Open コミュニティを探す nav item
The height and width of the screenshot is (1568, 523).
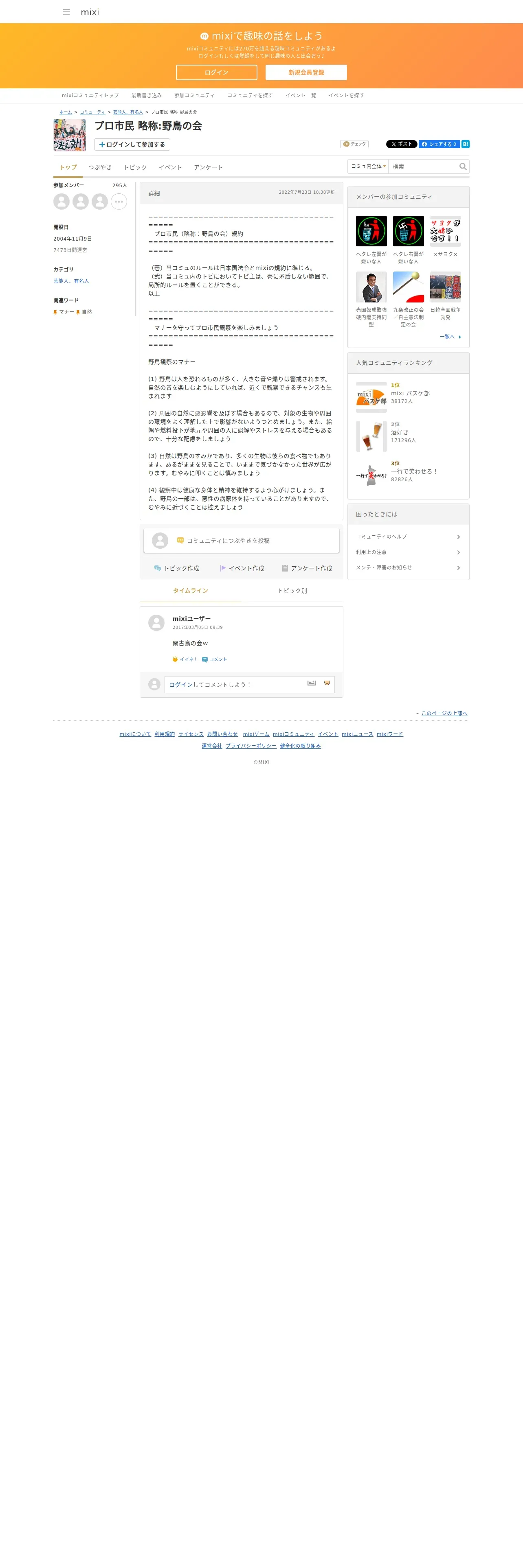(250, 96)
